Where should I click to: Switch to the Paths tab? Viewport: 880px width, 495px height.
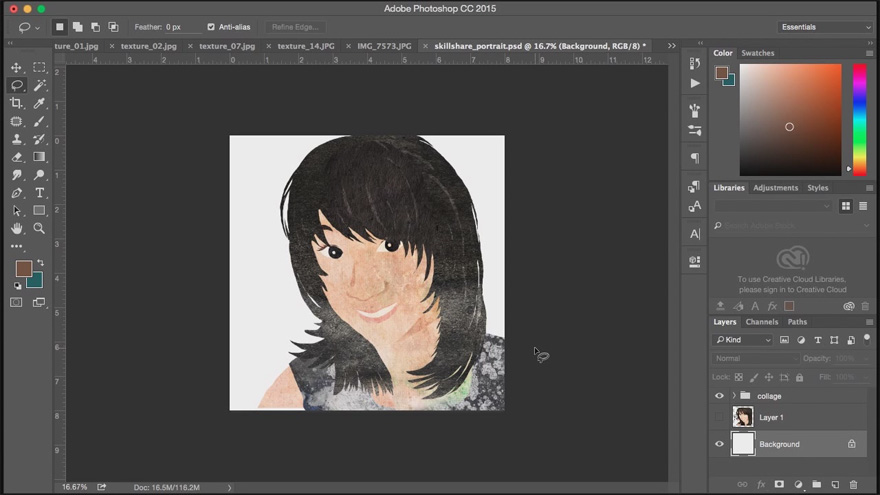[797, 322]
